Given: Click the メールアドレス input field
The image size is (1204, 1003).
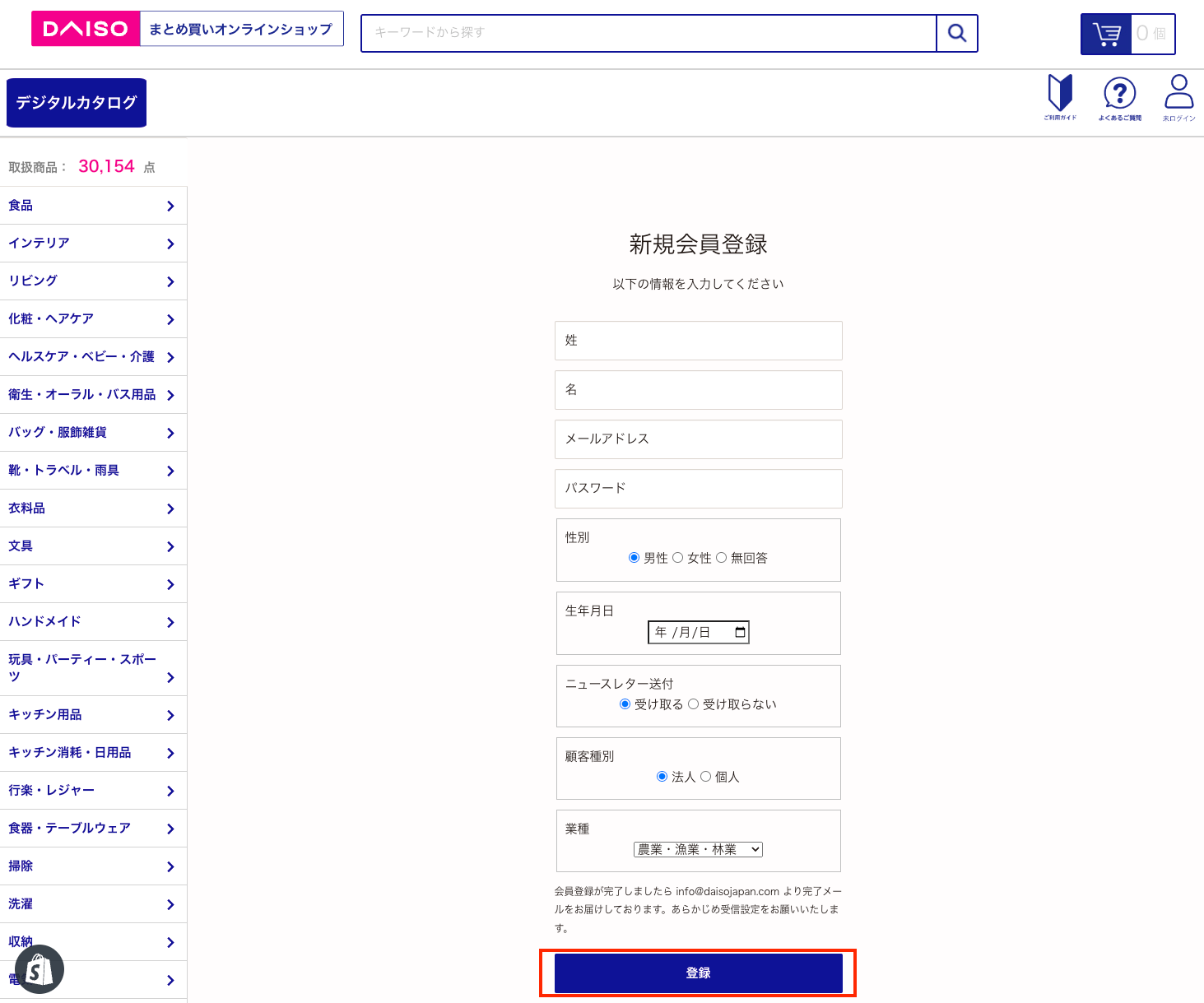Looking at the screenshot, I should [x=698, y=439].
